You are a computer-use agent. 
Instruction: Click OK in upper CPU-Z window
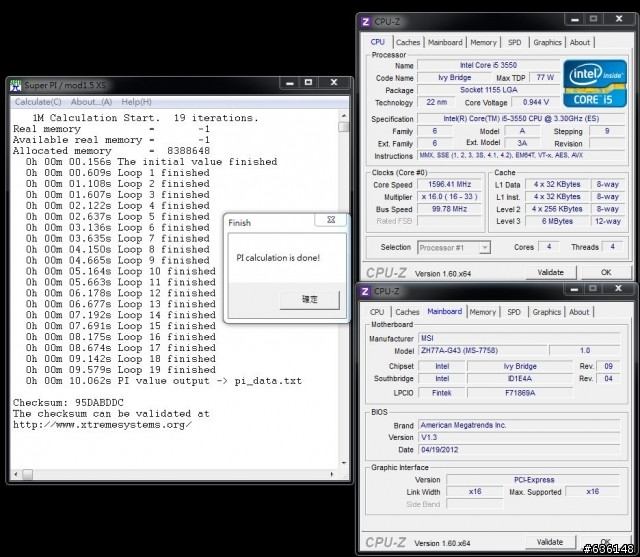click(x=606, y=272)
